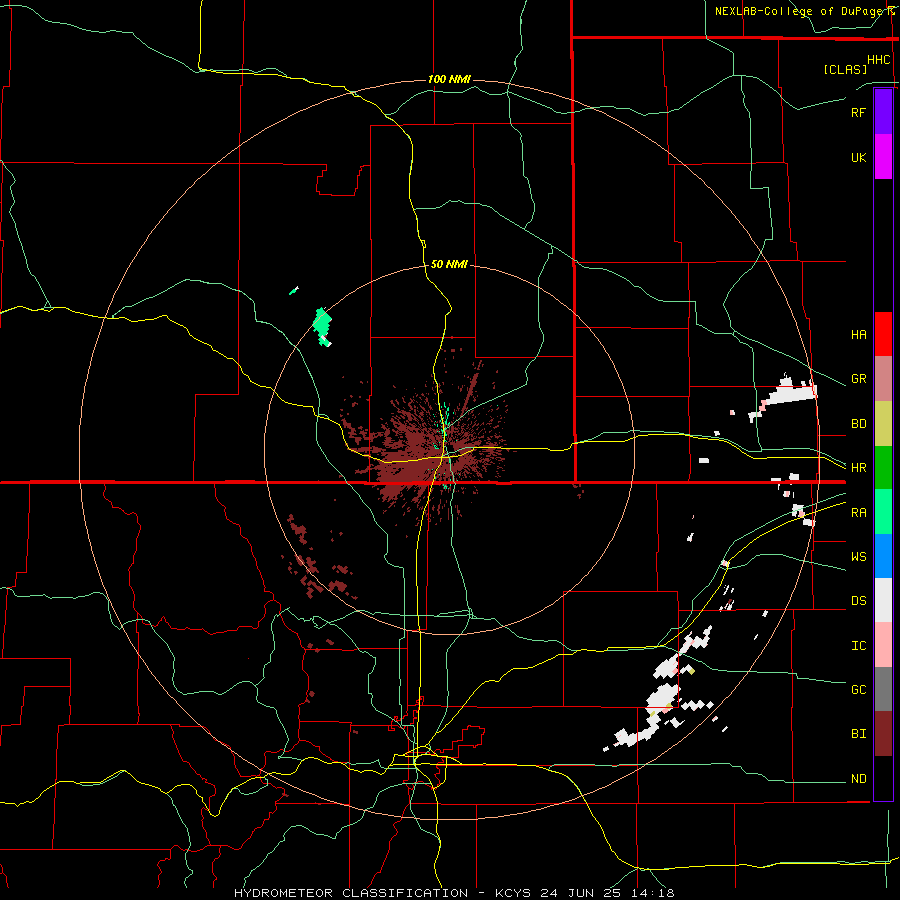Click the ND black legend swatch

(x=883, y=778)
